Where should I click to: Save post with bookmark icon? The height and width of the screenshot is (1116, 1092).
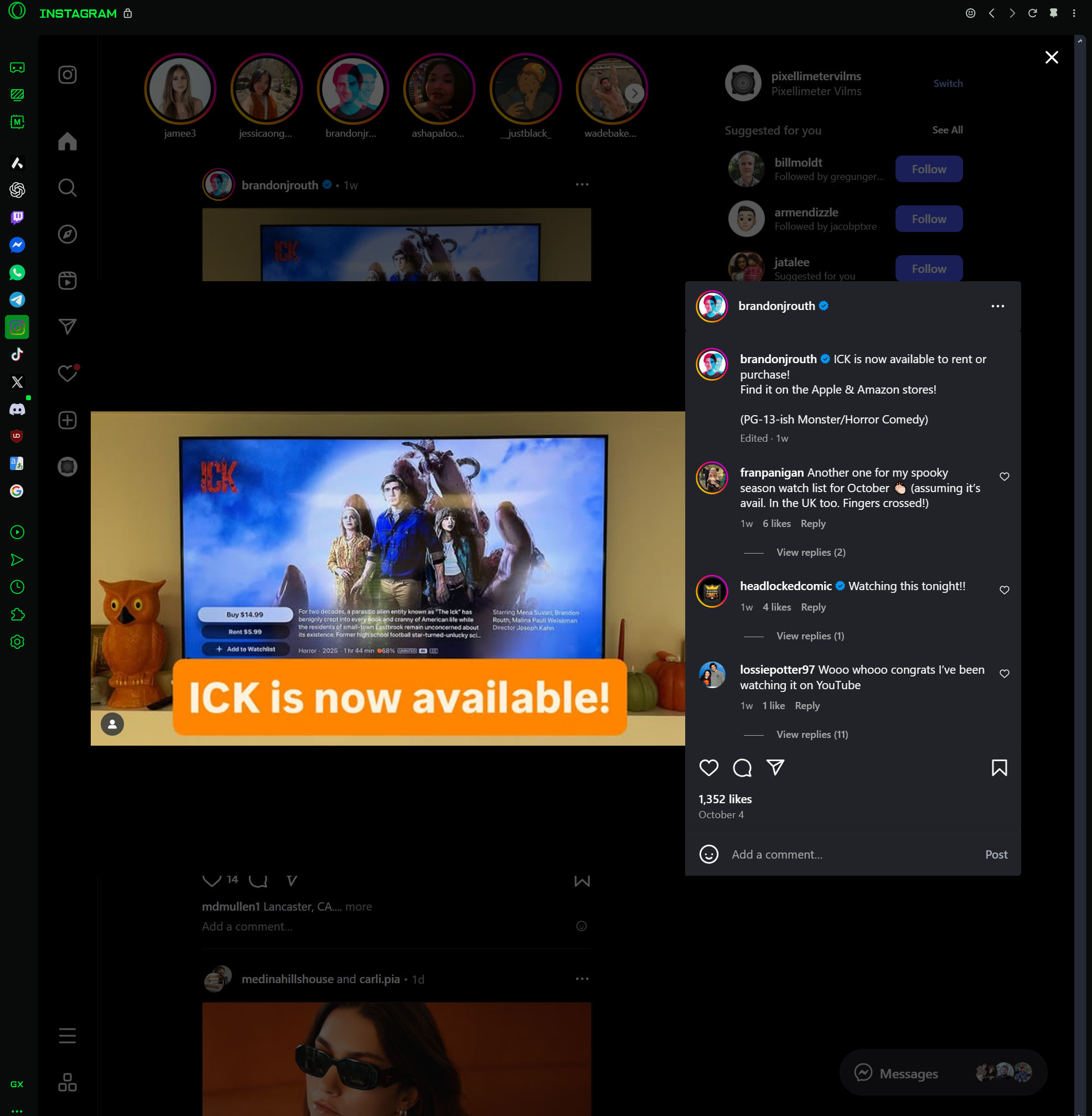point(998,767)
